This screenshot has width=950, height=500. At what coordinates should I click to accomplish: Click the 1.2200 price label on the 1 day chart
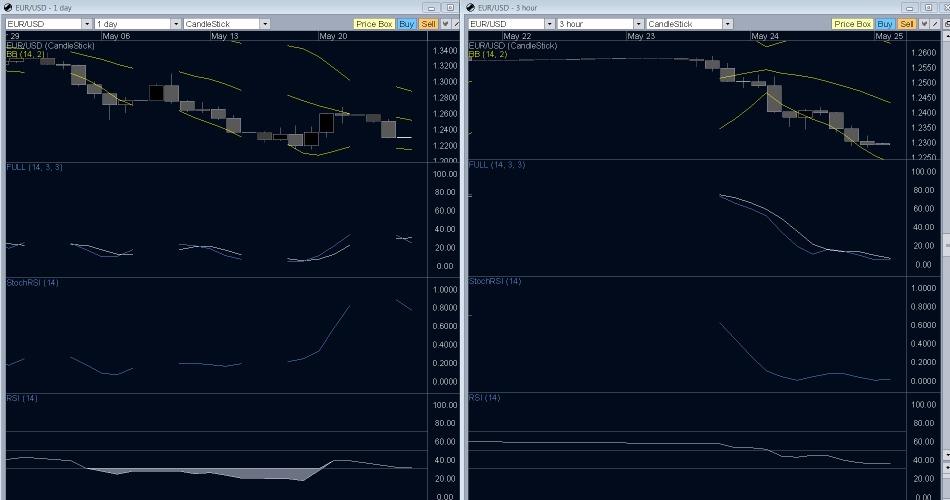tap(445, 145)
